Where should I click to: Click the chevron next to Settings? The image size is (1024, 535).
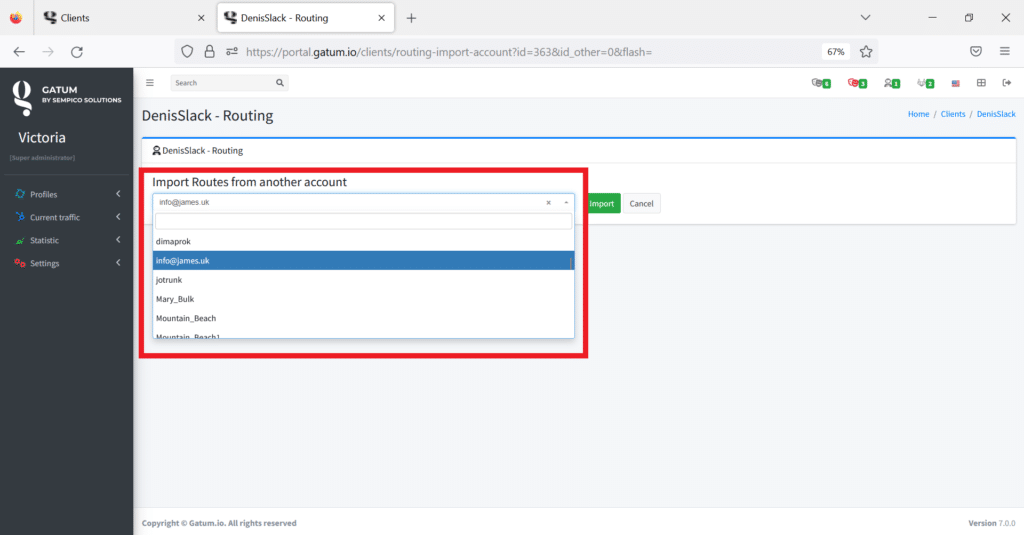click(118, 263)
